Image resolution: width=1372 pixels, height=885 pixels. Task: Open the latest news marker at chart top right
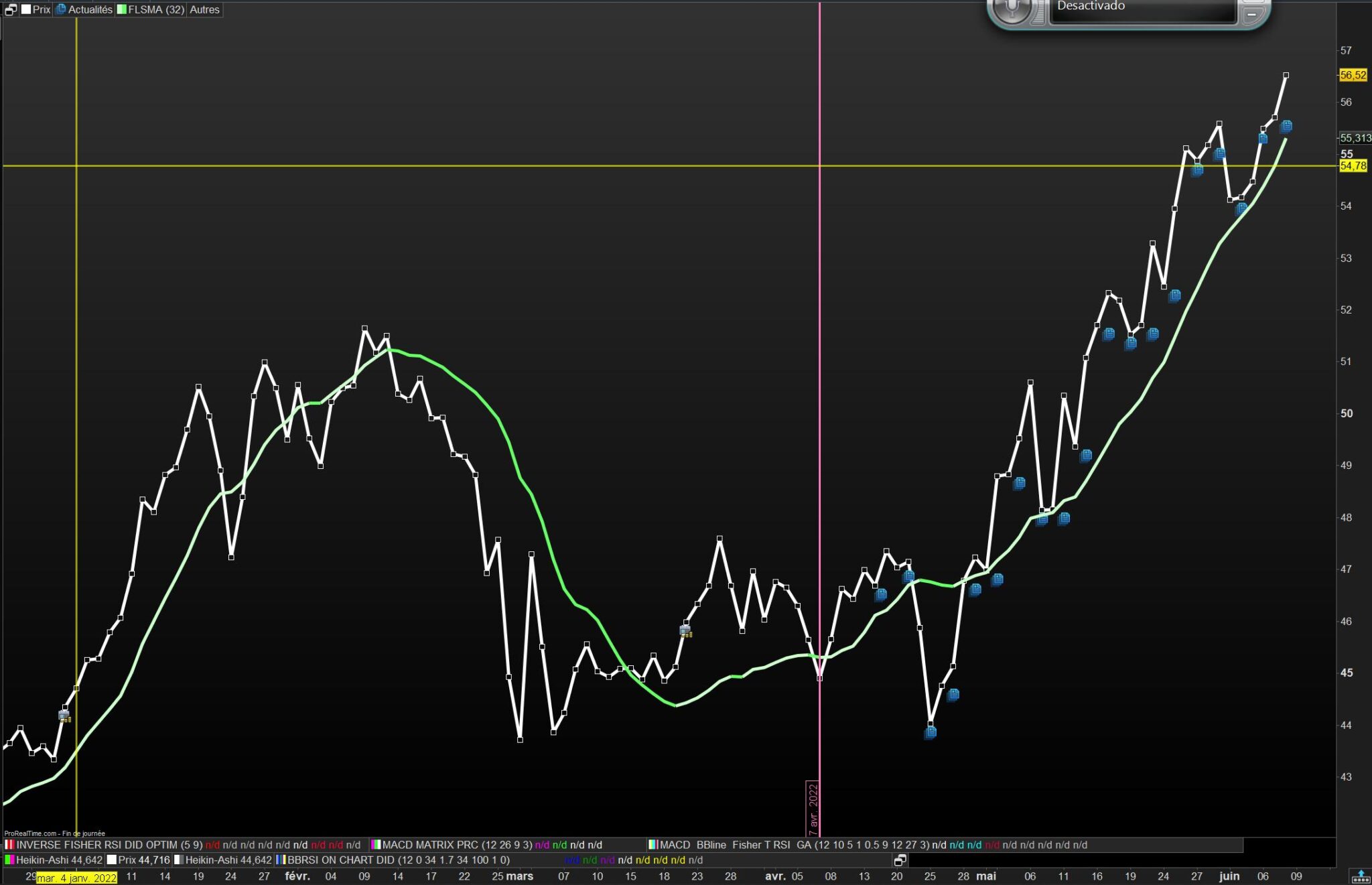click(1286, 126)
